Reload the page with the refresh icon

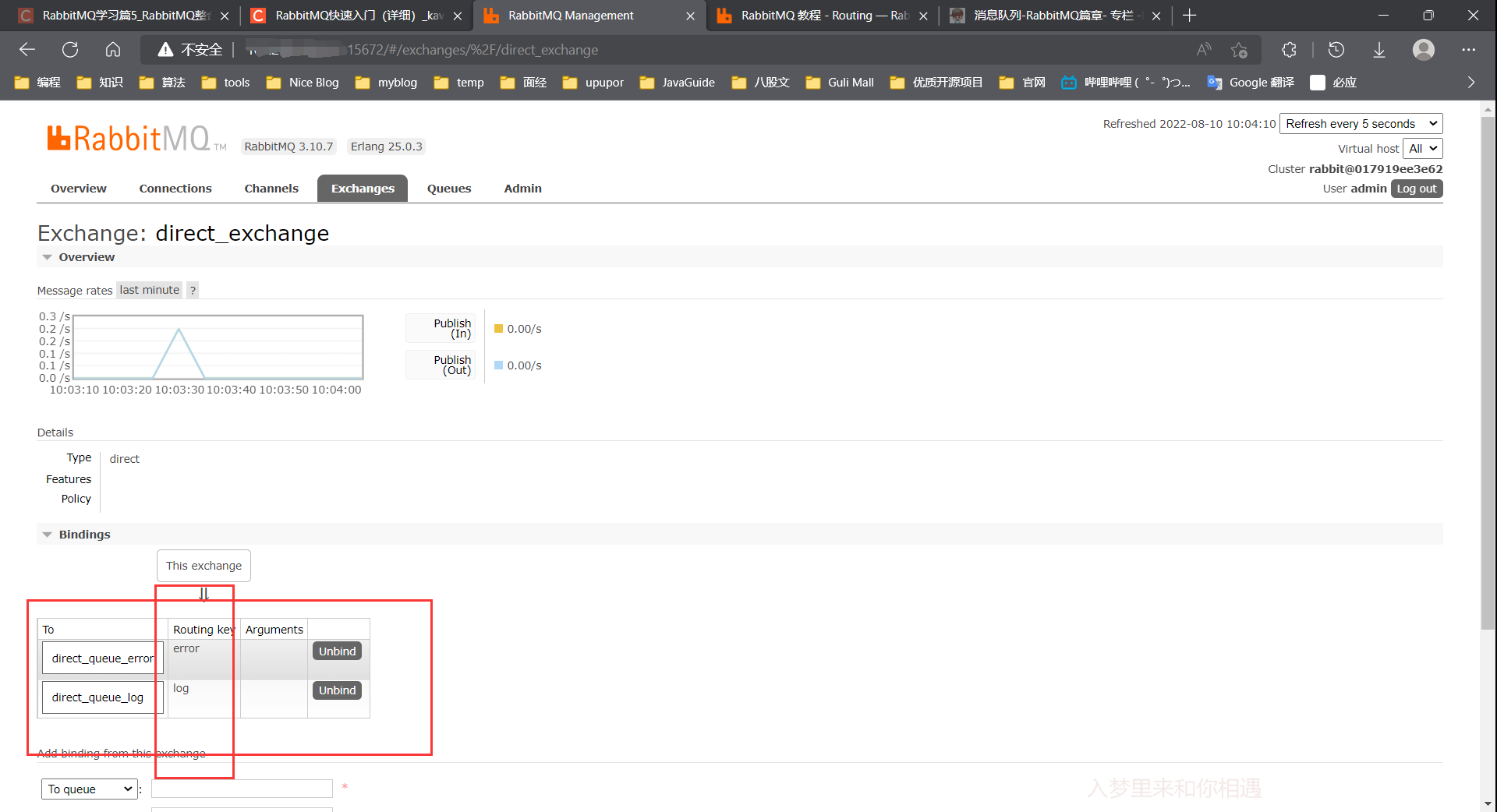pyautogui.click(x=70, y=50)
